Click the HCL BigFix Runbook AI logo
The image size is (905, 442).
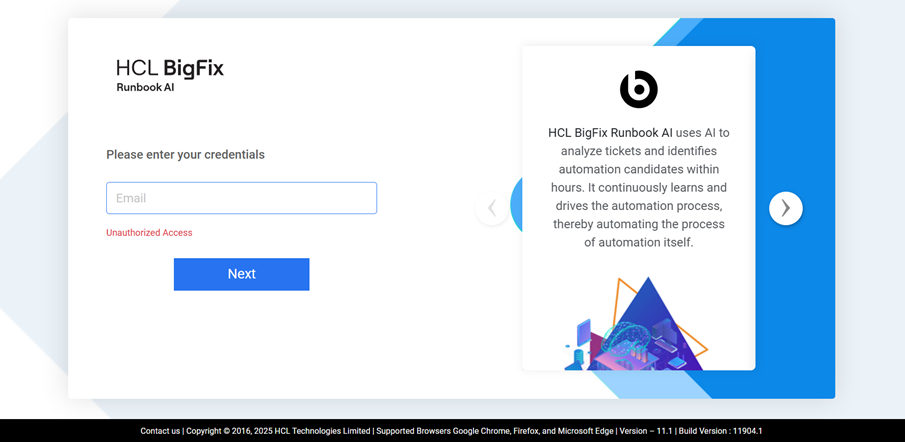pos(170,75)
